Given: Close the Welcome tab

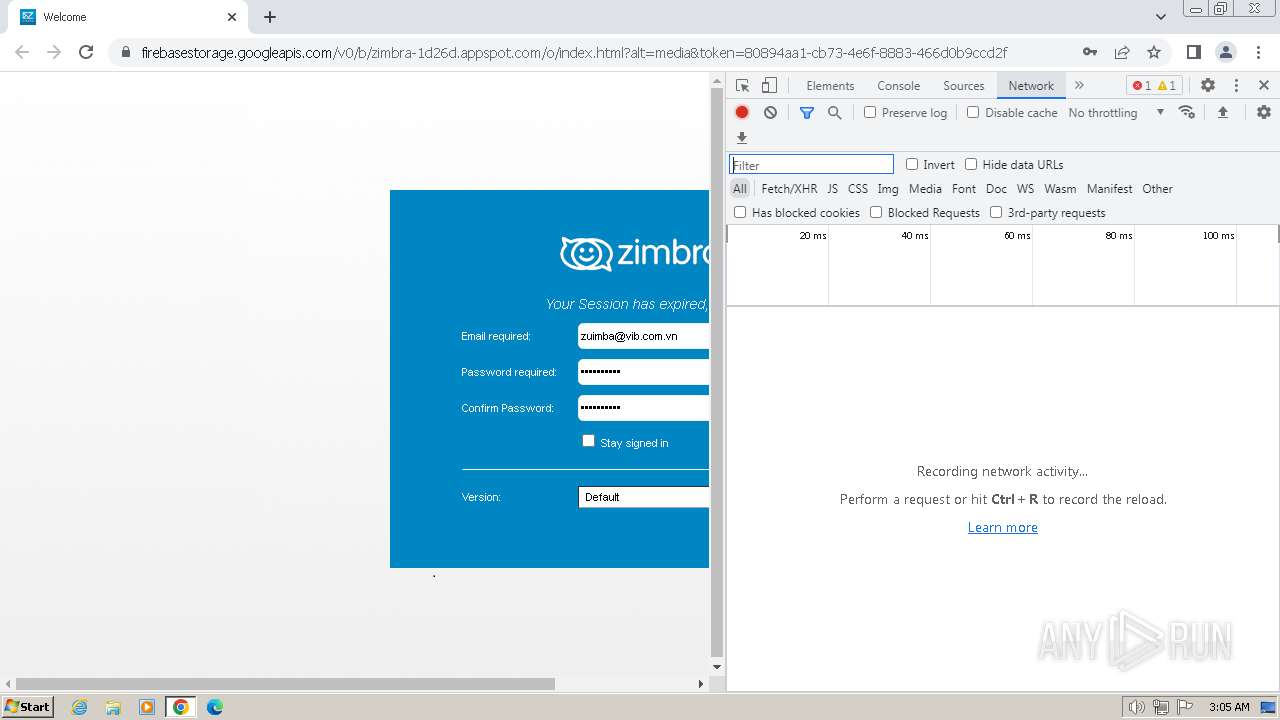Looking at the screenshot, I should (232, 17).
